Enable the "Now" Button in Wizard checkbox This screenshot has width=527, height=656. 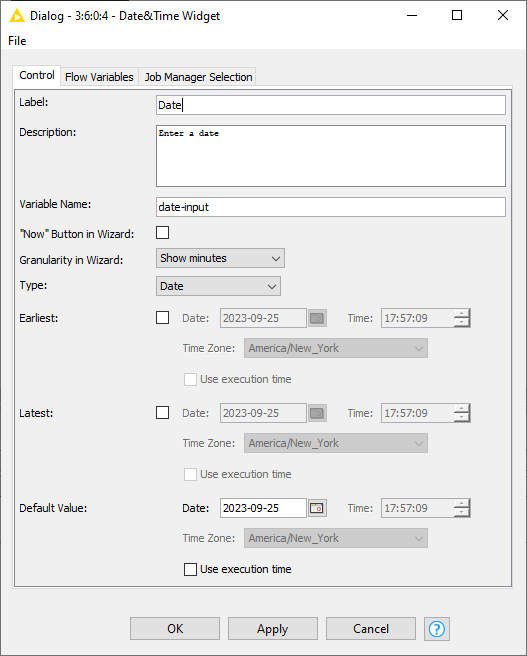pos(162,233)
